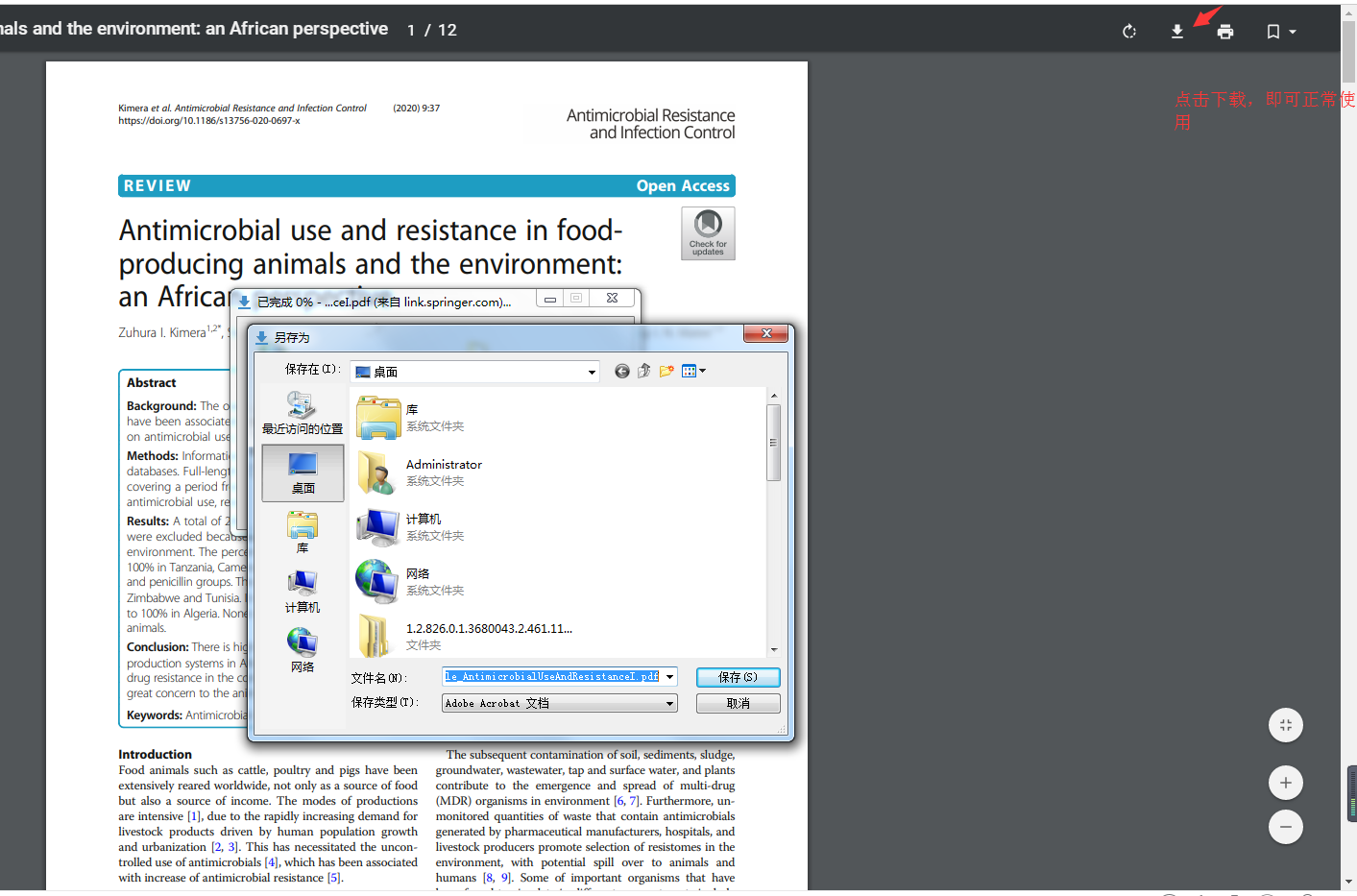Go up one folder level in save dialog
This screenshot has height=896, width=1357.
pyautogui.click(x=644, y=372)
